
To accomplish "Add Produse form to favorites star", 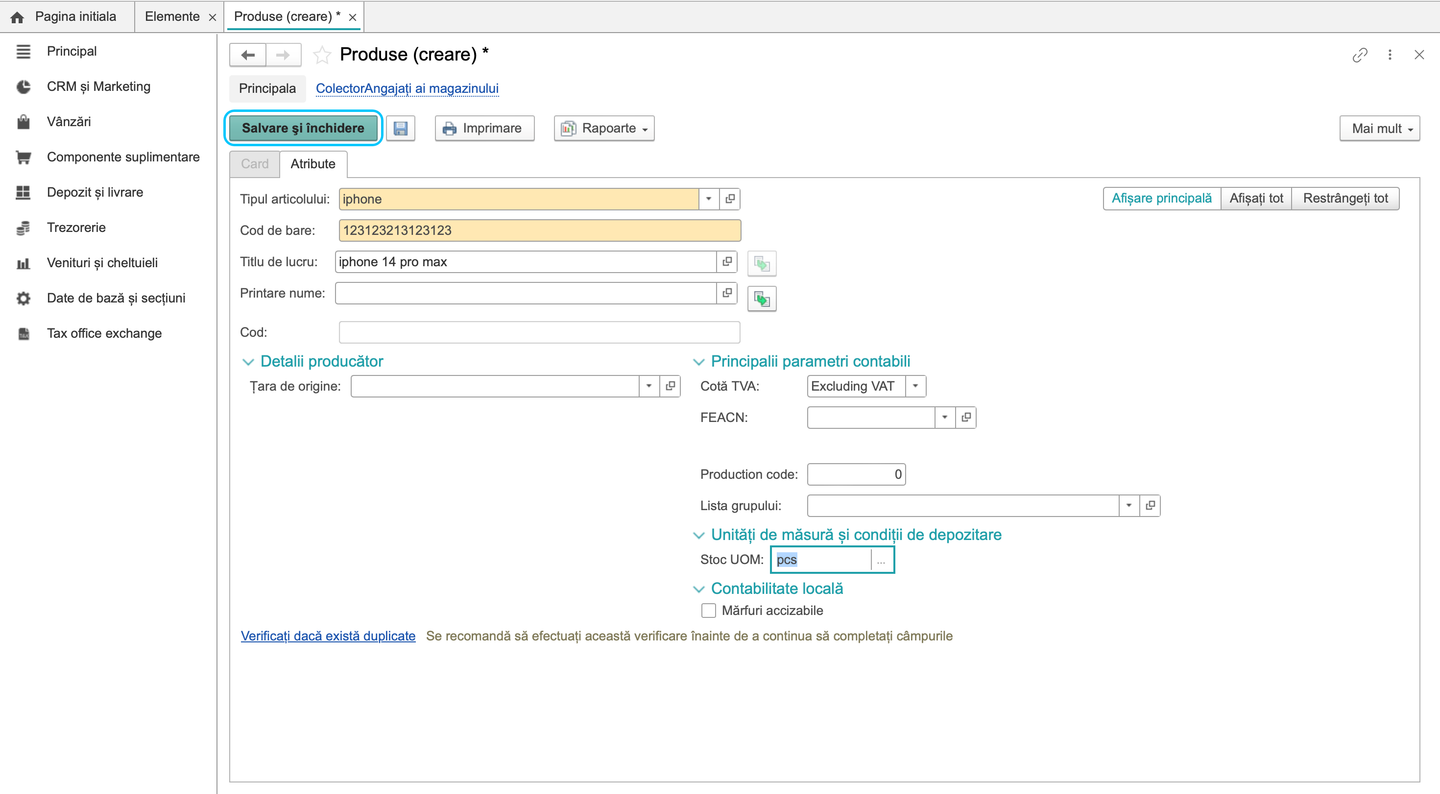I will click(322, 55).
